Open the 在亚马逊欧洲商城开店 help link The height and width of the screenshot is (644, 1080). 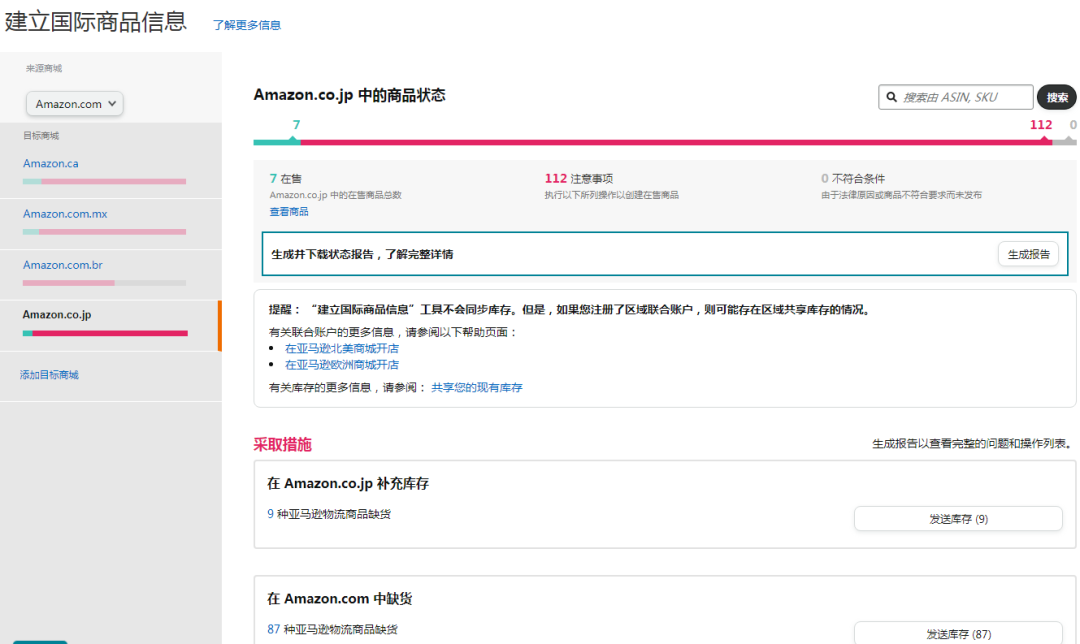[342, 365]
